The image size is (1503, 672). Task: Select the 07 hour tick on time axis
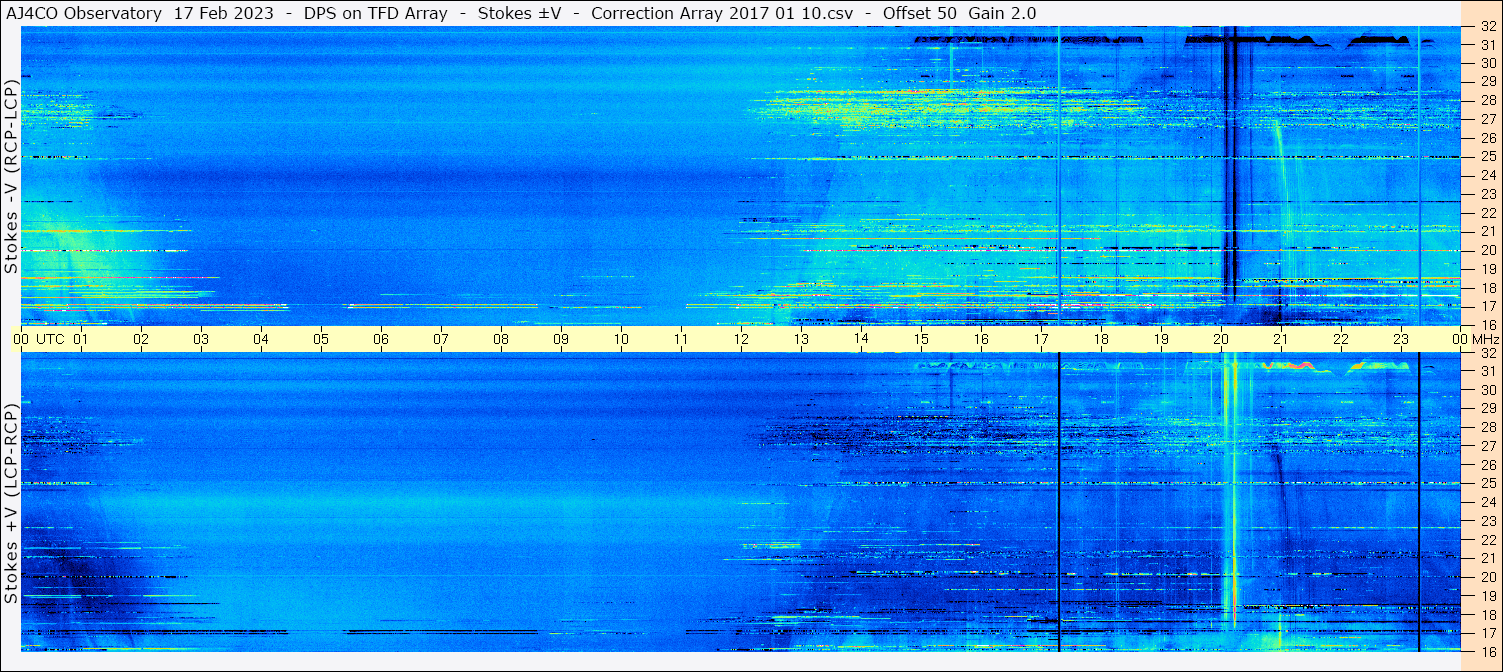[x=441, y=339]
